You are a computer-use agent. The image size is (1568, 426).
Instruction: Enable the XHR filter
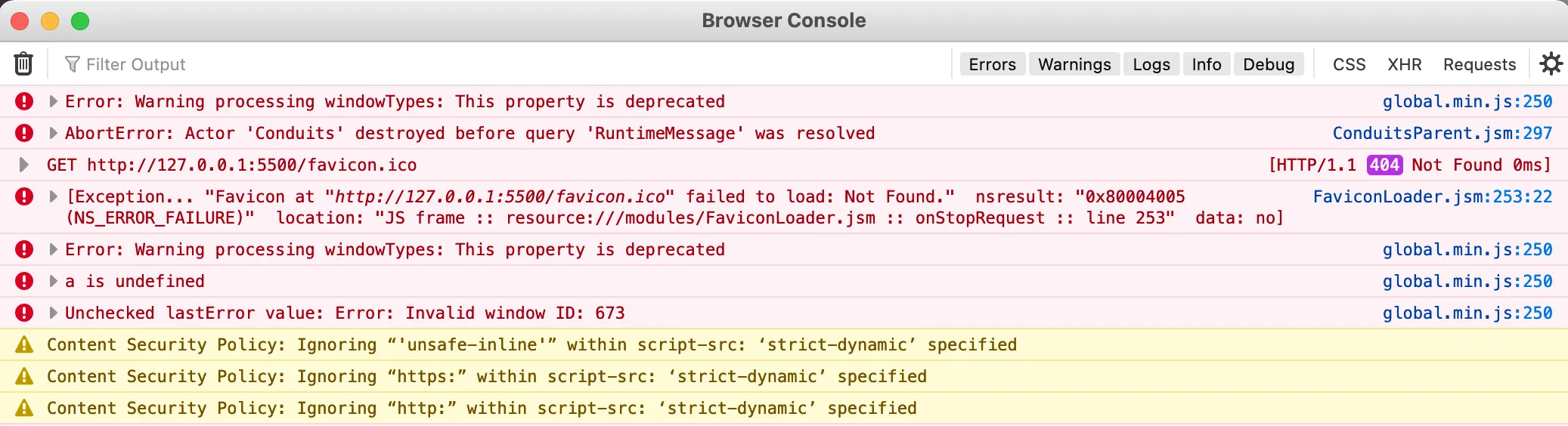tap(1404, 64)
